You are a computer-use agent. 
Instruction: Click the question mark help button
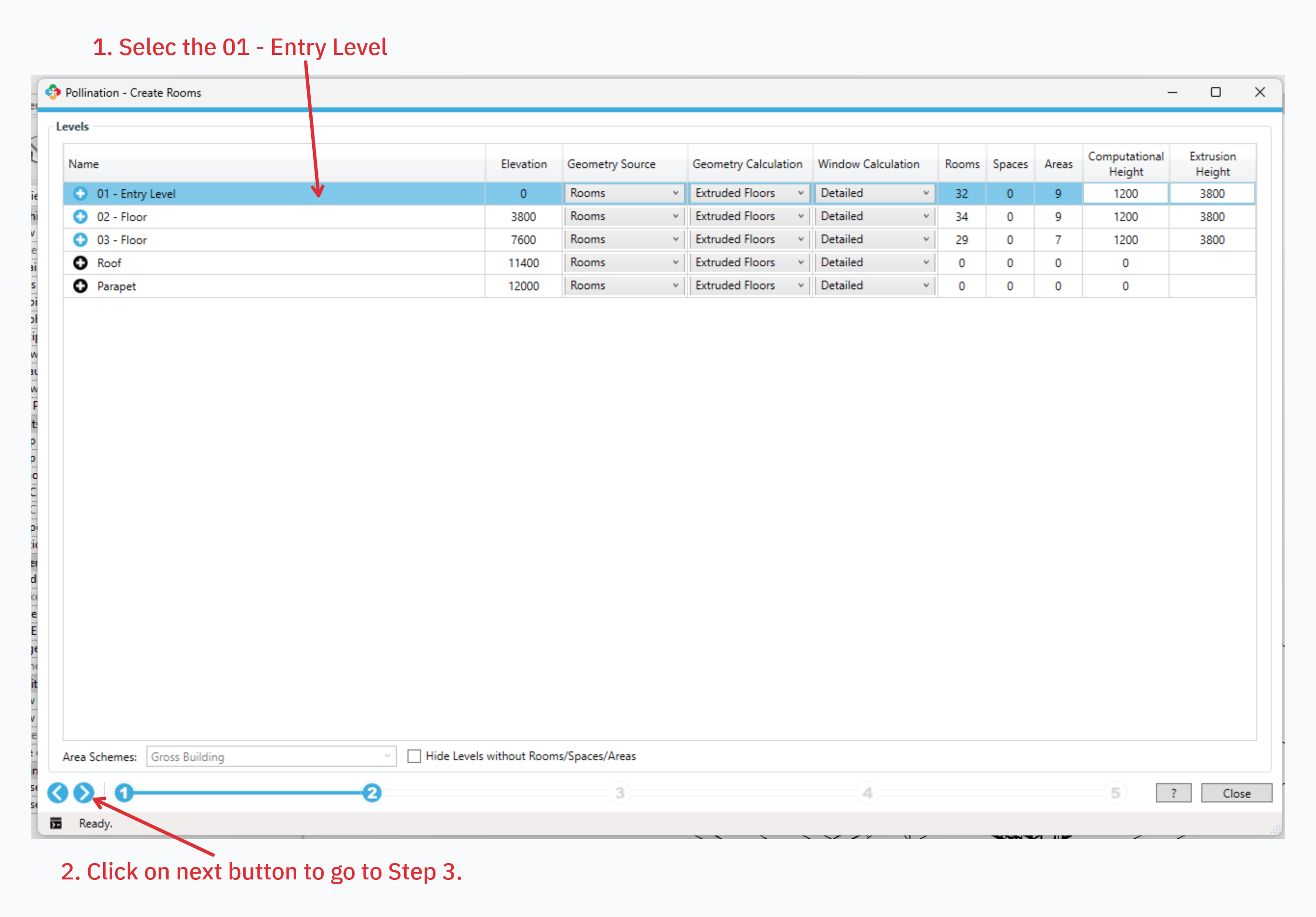pyautogui.click(x=1173, y=793)
